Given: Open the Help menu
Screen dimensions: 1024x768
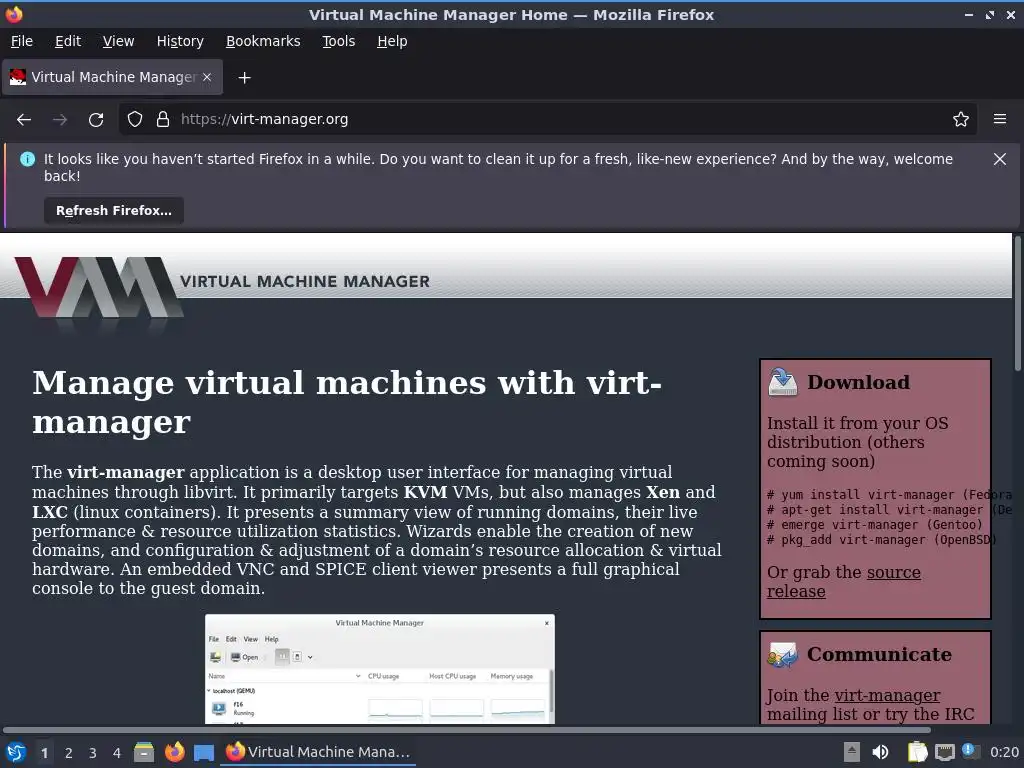Looking at the screenshot, I should point(392,41).
